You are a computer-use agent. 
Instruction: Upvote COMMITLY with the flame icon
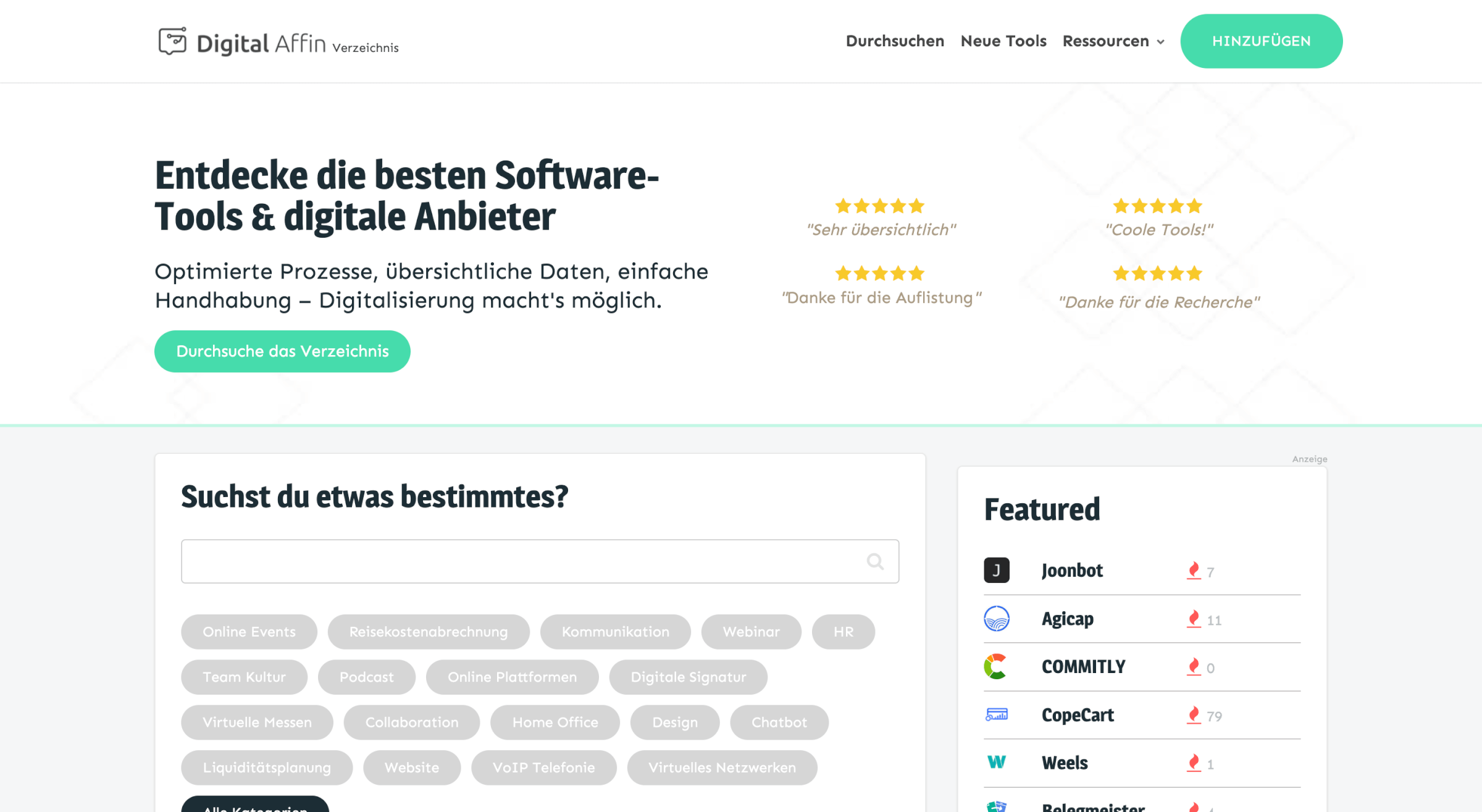pos(1194,667)
